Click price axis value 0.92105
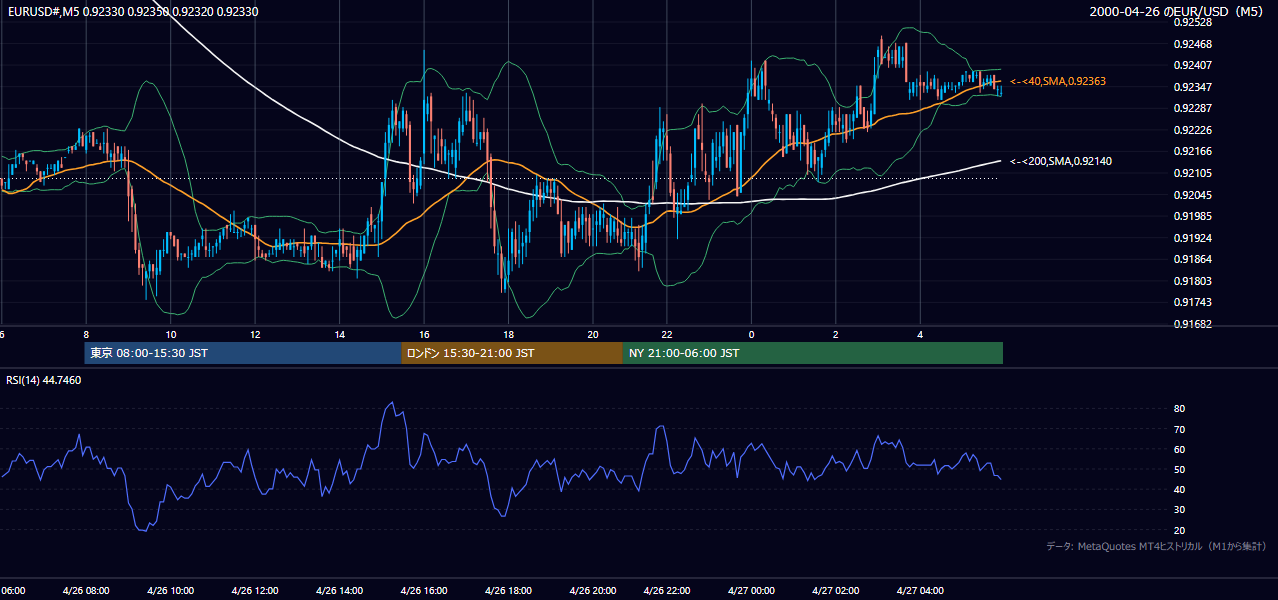Screen dimensions: 1278x600 pyautogui.click(x=1194, y=173)
